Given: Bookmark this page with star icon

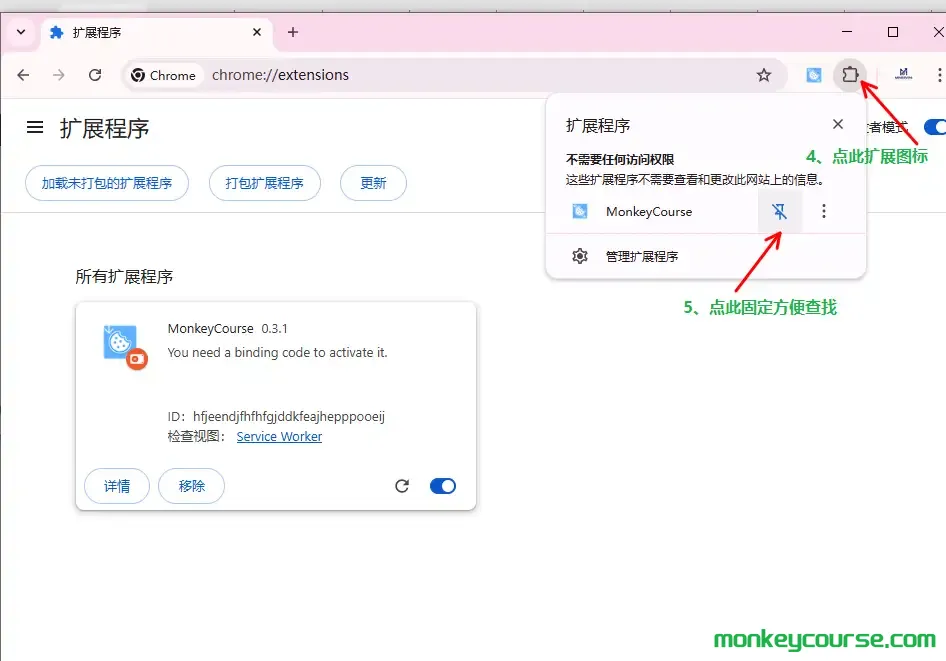Looking at the screenshot, I should [x=764, y=75].
